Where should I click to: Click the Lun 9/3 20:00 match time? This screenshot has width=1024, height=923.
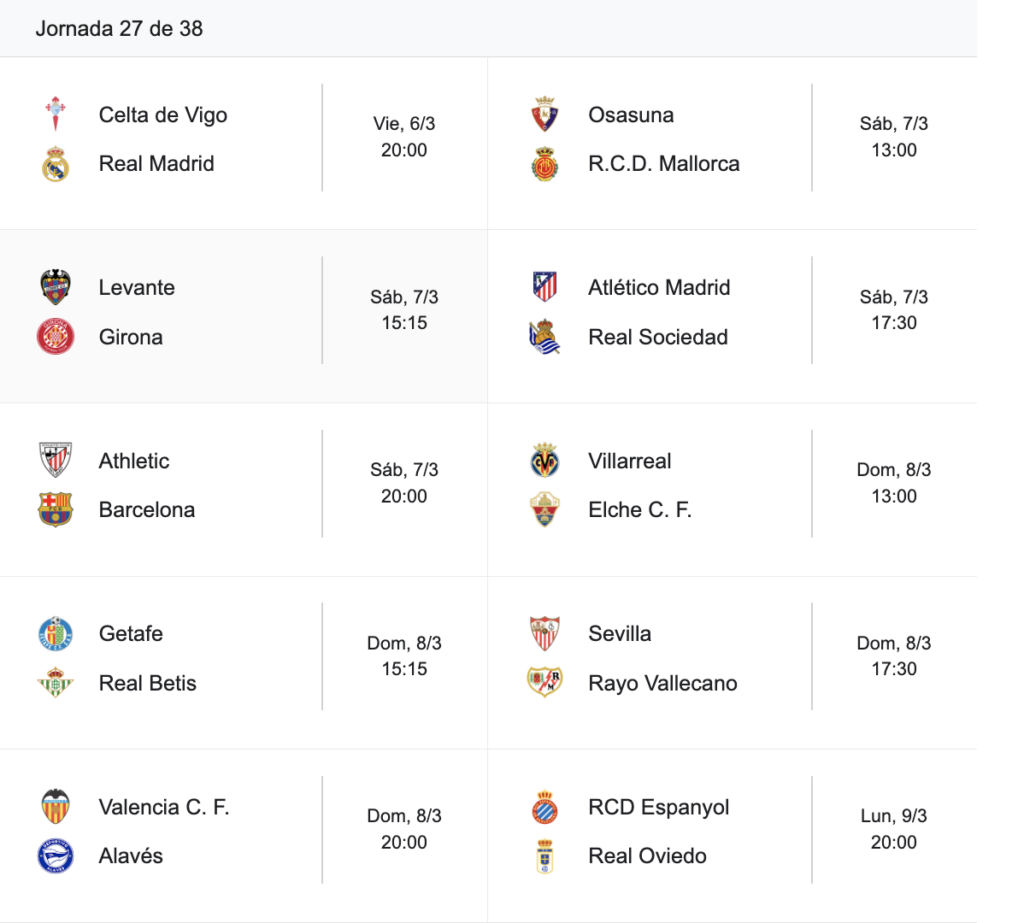click(x=893, y=829)
